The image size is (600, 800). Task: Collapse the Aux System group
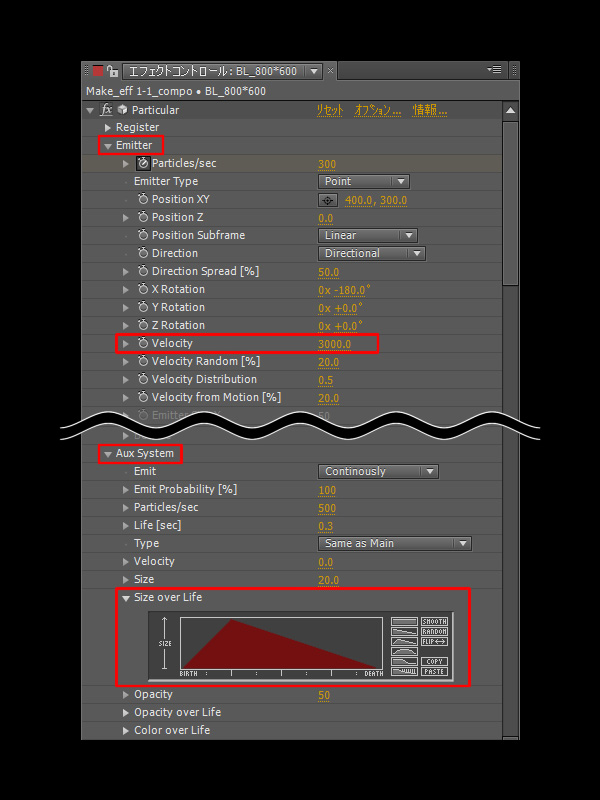point(108,454)
